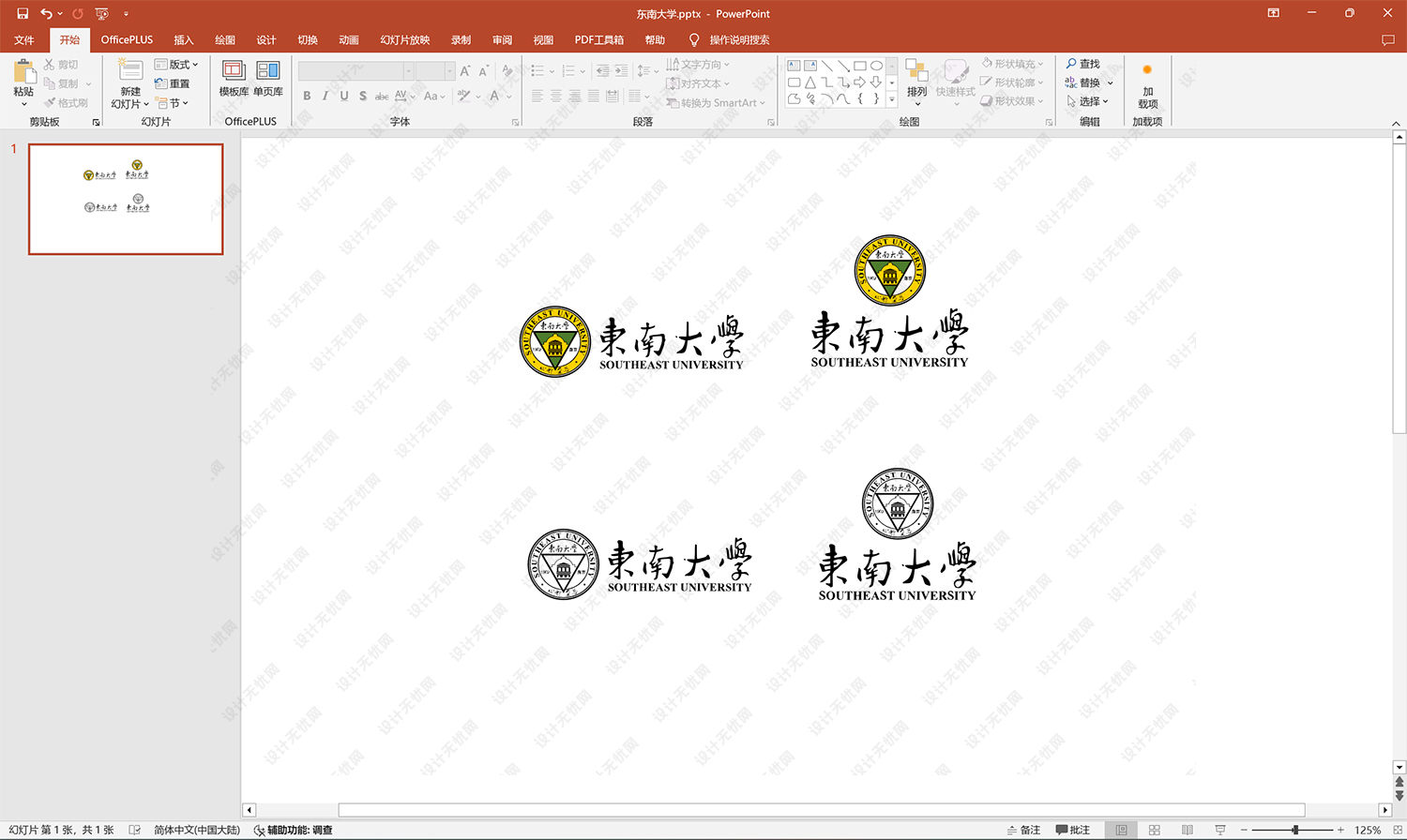
Task: Select the rectangle shape in the shapes gallery
Action: click(x=860, y=66)
